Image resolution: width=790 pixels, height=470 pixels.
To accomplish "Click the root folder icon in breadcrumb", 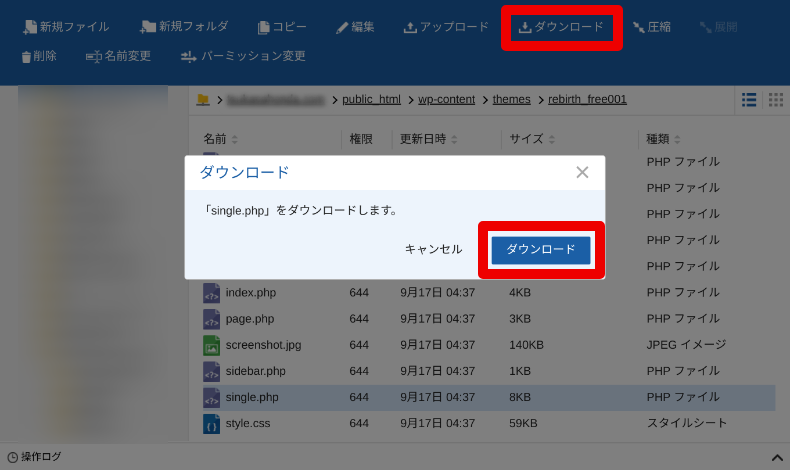I will 203,99.
